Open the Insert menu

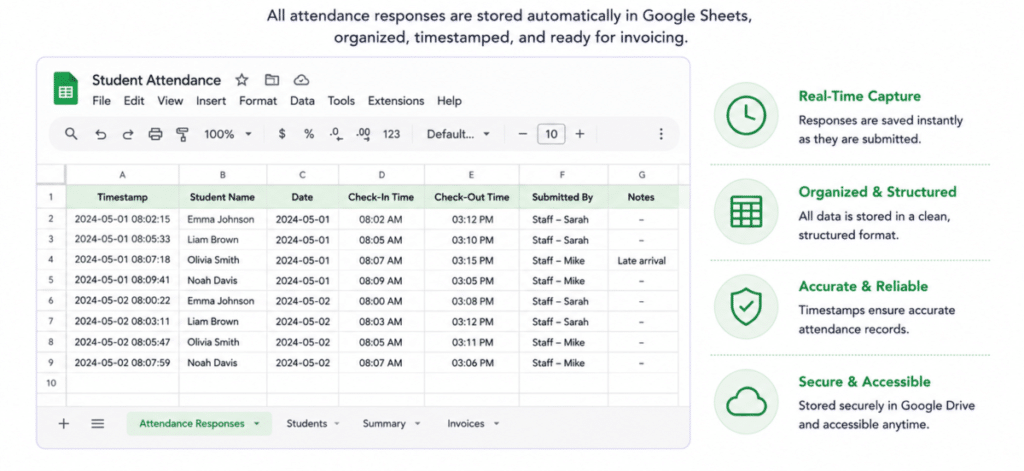click(x=211, y=101)
